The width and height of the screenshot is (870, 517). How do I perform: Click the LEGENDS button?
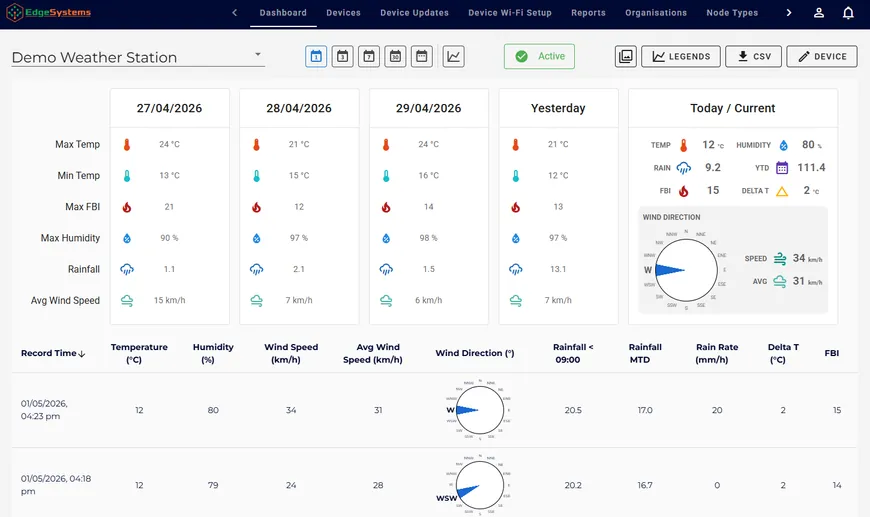[x=681, y=57]
